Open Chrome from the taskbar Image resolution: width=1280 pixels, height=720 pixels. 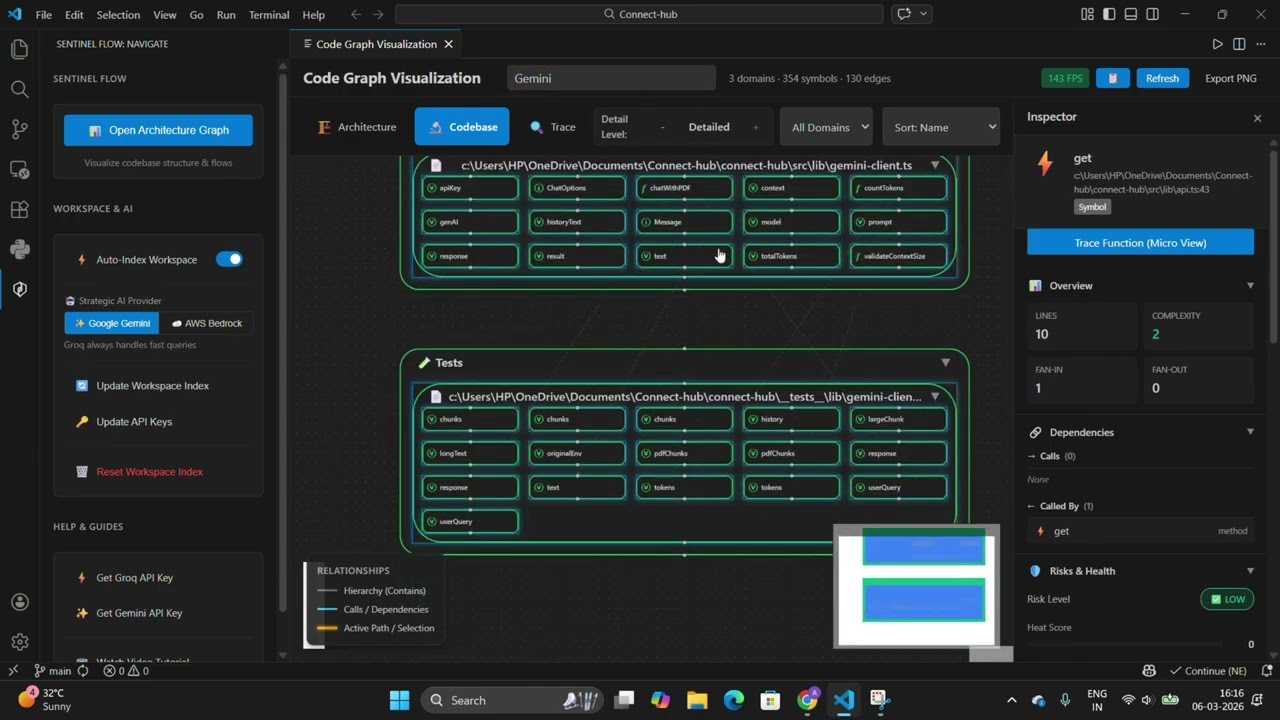coord(807,700)
